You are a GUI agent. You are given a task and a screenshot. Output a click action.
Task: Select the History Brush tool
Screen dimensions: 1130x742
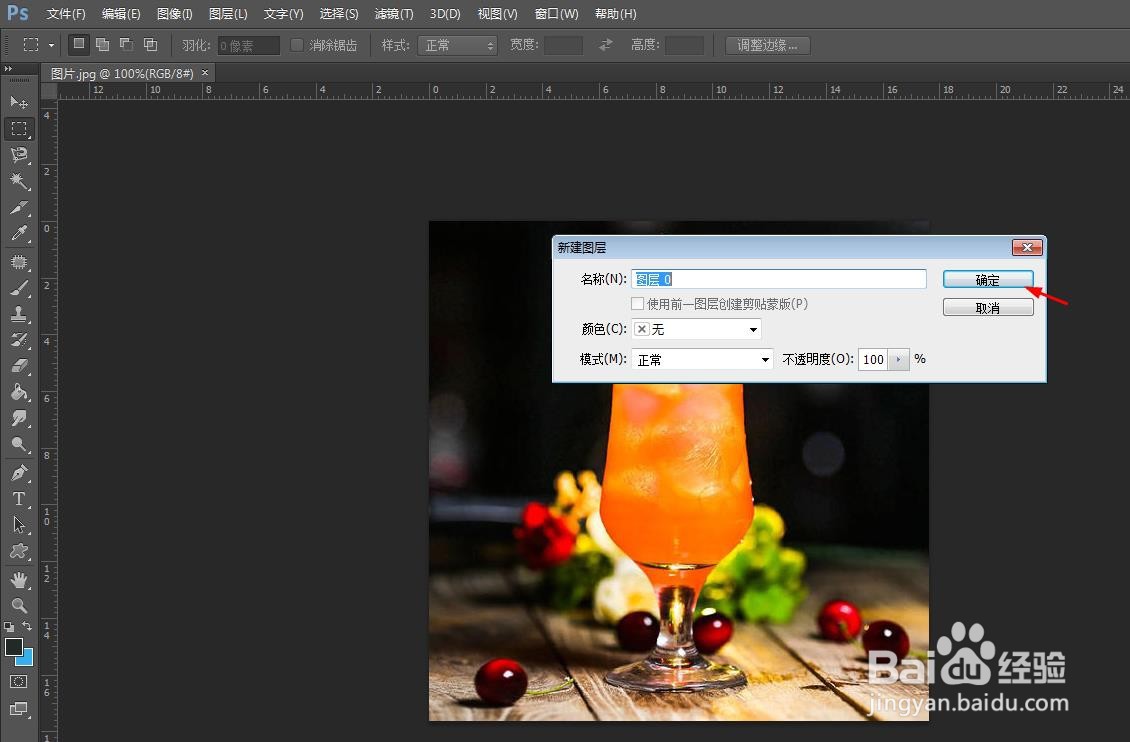pyautogui.click(x=19, y=340)
